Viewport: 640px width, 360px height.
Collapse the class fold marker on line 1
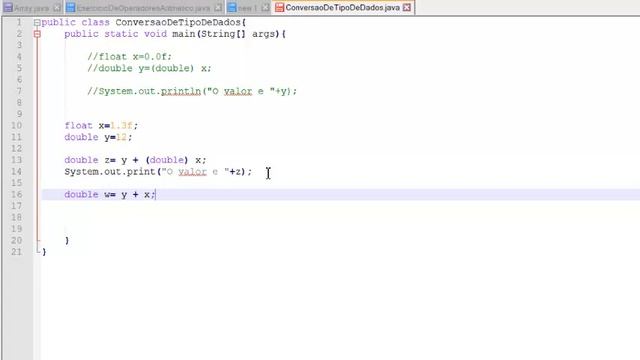37,23
